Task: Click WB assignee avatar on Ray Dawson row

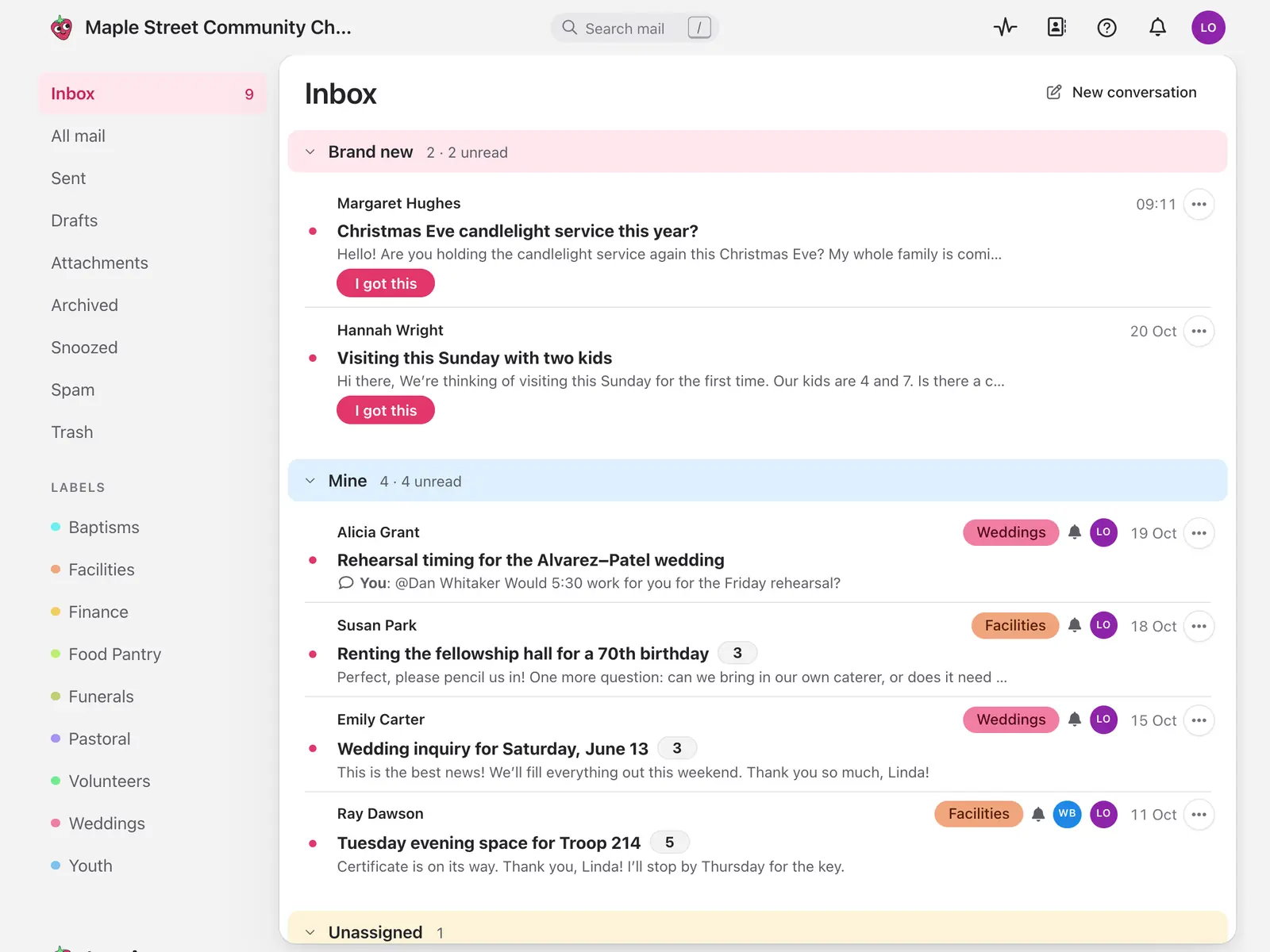Action: pyautogui.click(x=1067, y=814)
